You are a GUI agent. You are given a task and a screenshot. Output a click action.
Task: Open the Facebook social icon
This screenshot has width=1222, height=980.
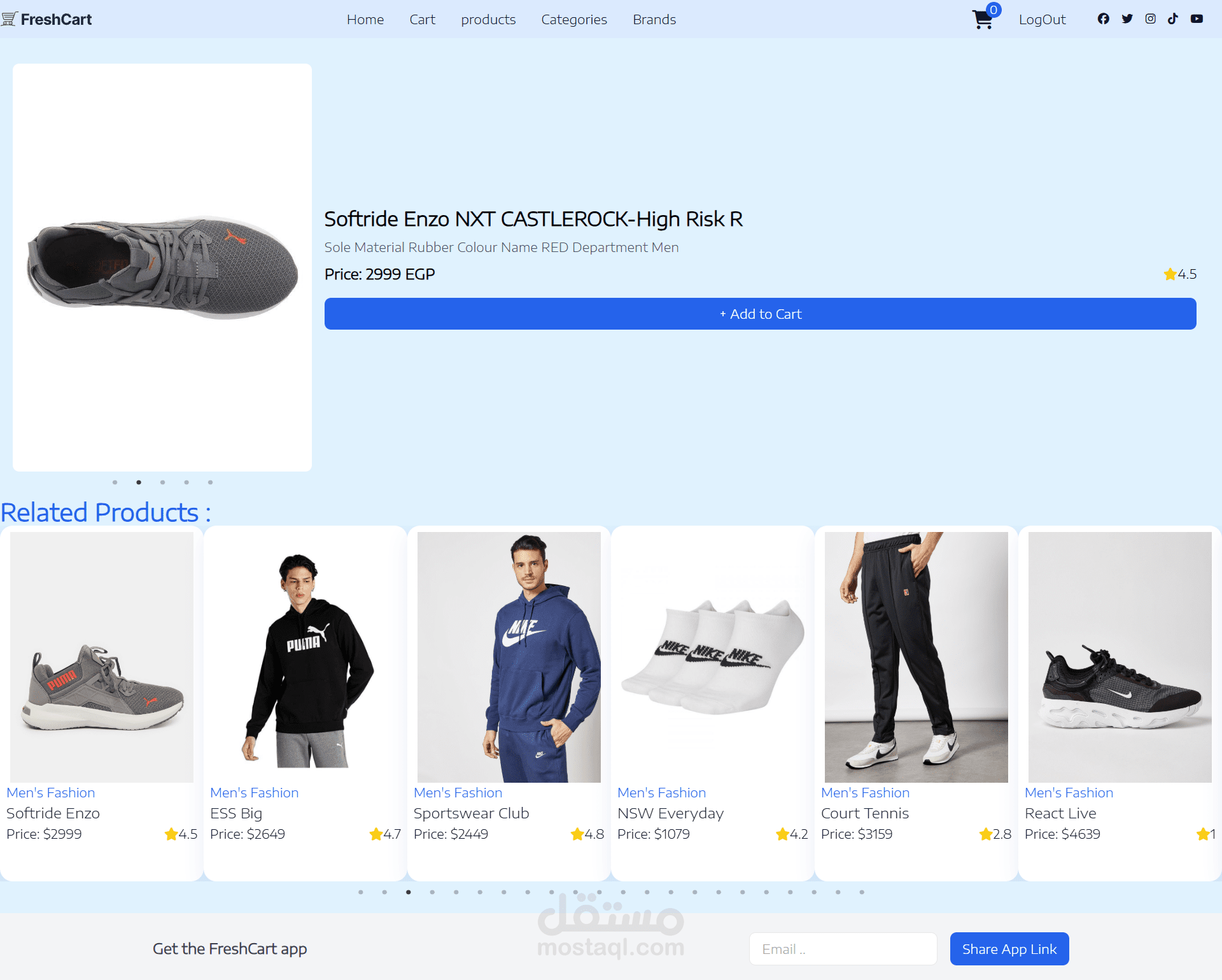[1103, 19]
